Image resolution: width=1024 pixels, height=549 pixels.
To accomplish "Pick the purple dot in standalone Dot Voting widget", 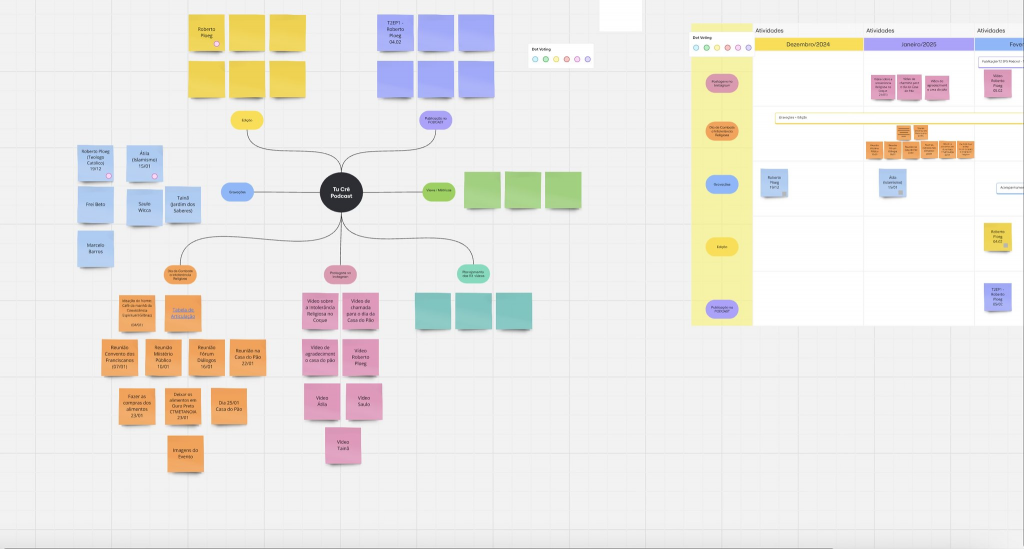I will click(588, 60).
